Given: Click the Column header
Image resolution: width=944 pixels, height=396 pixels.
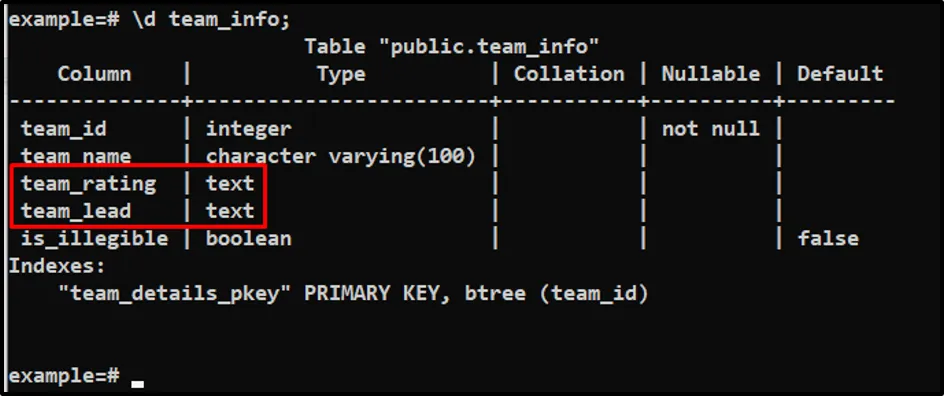Looking at the screenshot, I should coord(95,74).
